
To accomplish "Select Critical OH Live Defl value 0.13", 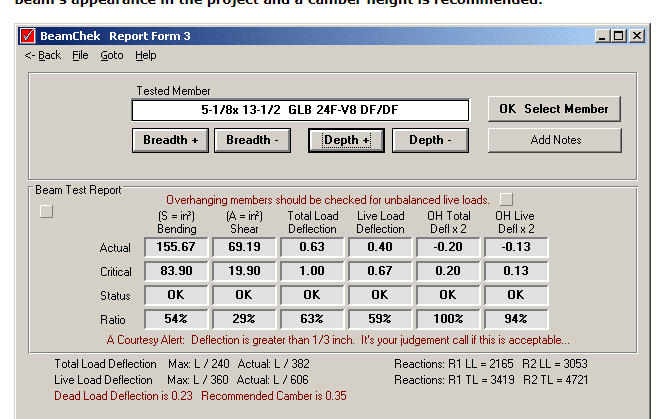I will pyautogui.click(x=516, y=271).
